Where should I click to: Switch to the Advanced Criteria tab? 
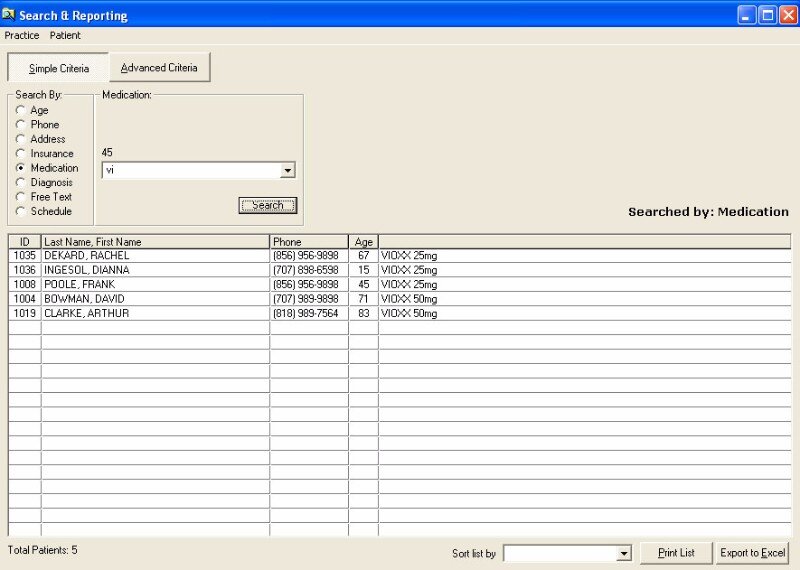pyautogui.click(x=159, y=68)
